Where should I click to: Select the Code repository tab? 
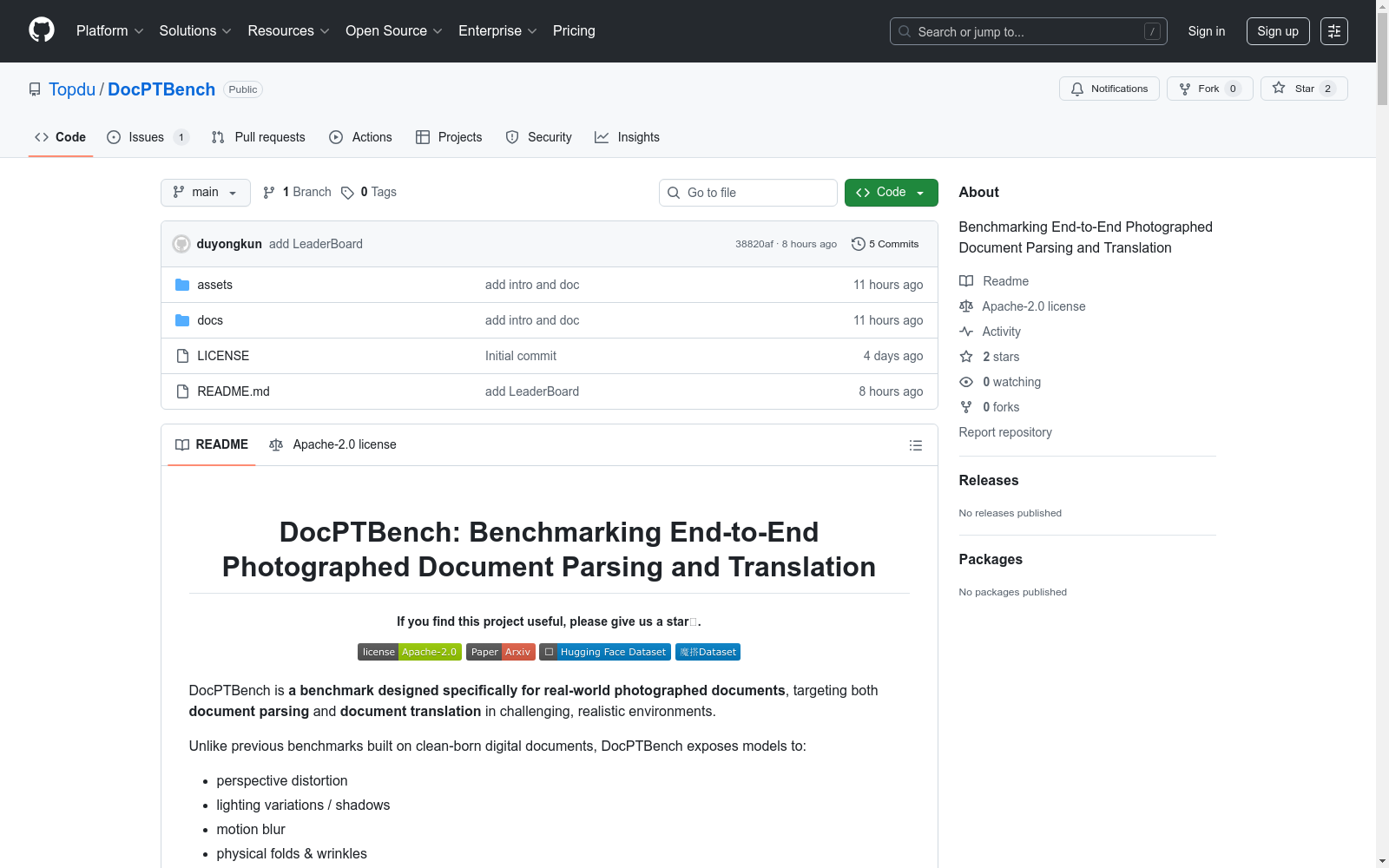click(61, 137)
